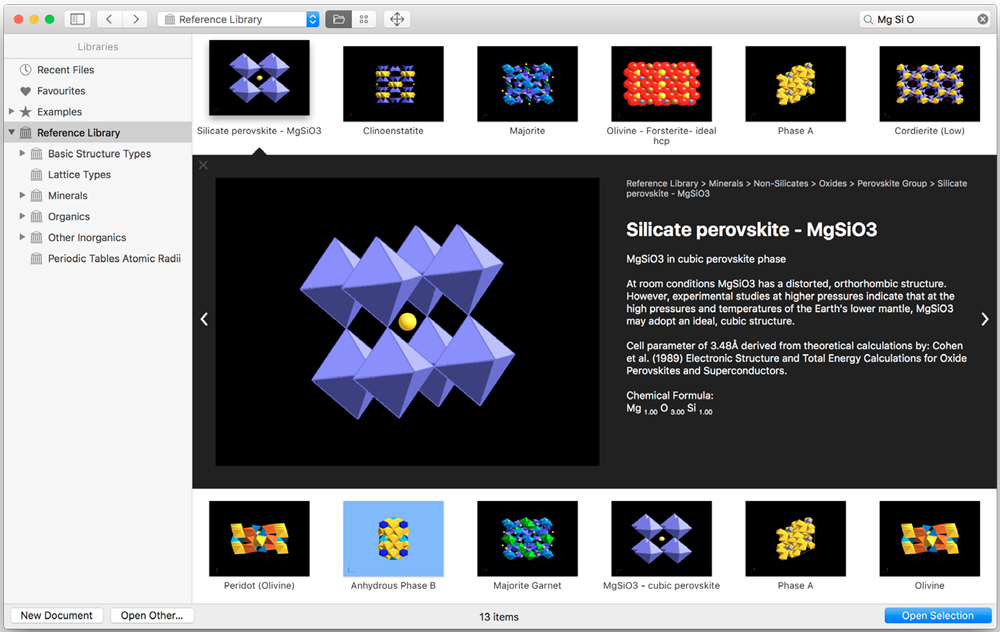1000x632 pixels.
Task: Expand the Examples disclosure triangle
Action: [x=11, y=111]
